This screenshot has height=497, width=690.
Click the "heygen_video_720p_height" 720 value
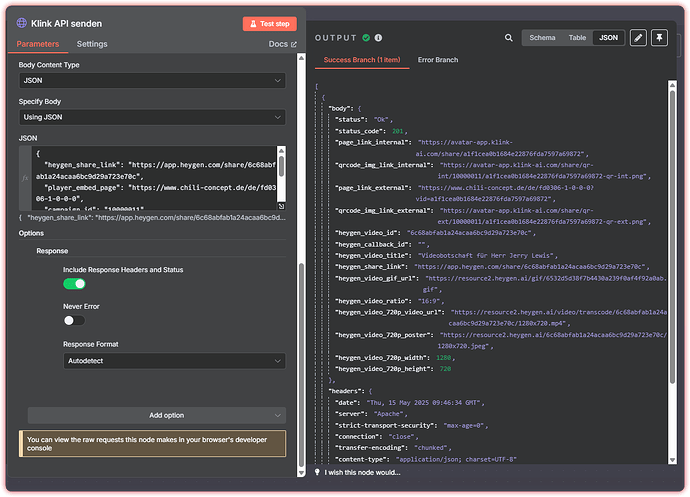(445, 369)
